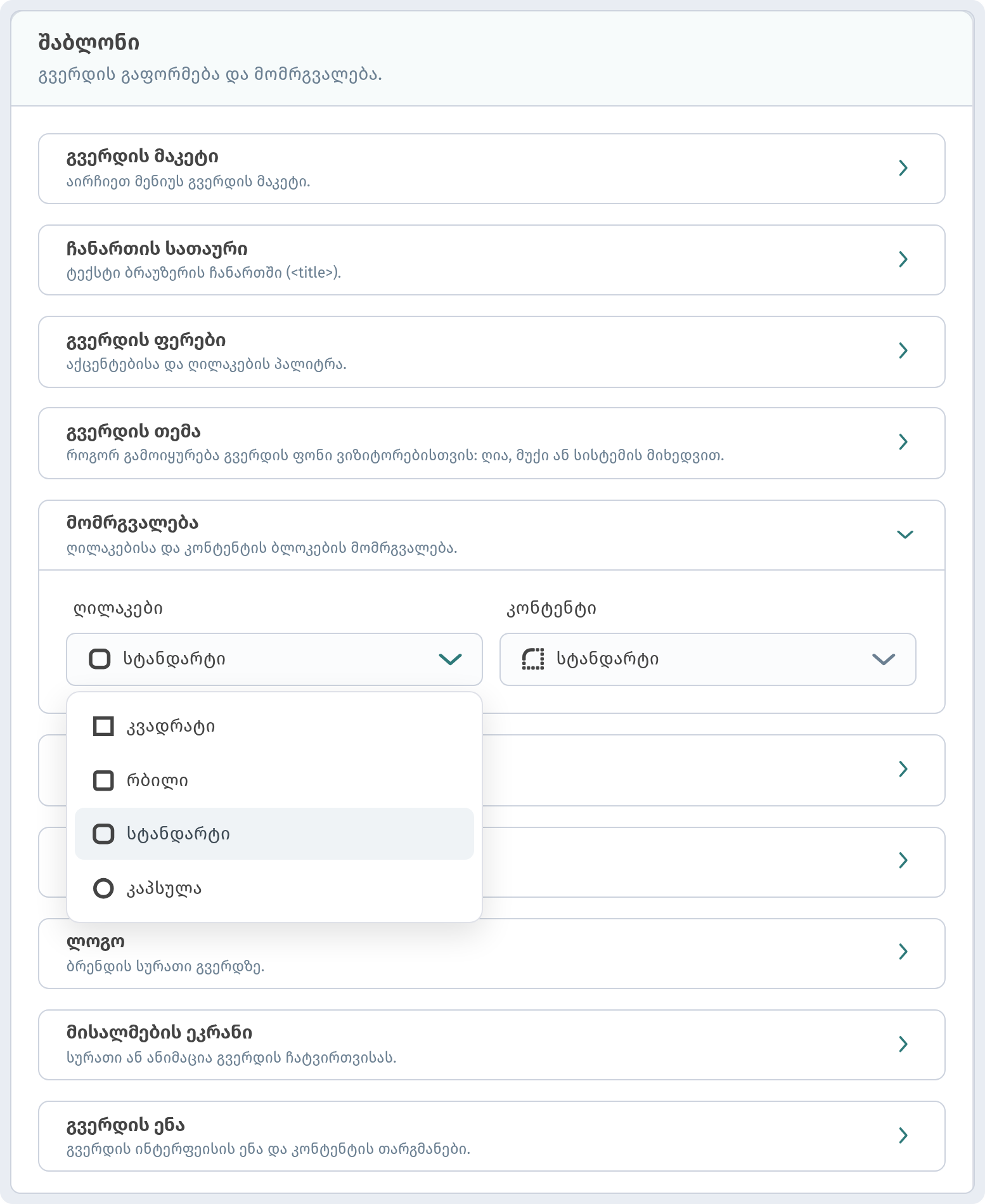Click the სტანდარტი rounded square icon in list
985x1204 pixels.
point(103,834)
